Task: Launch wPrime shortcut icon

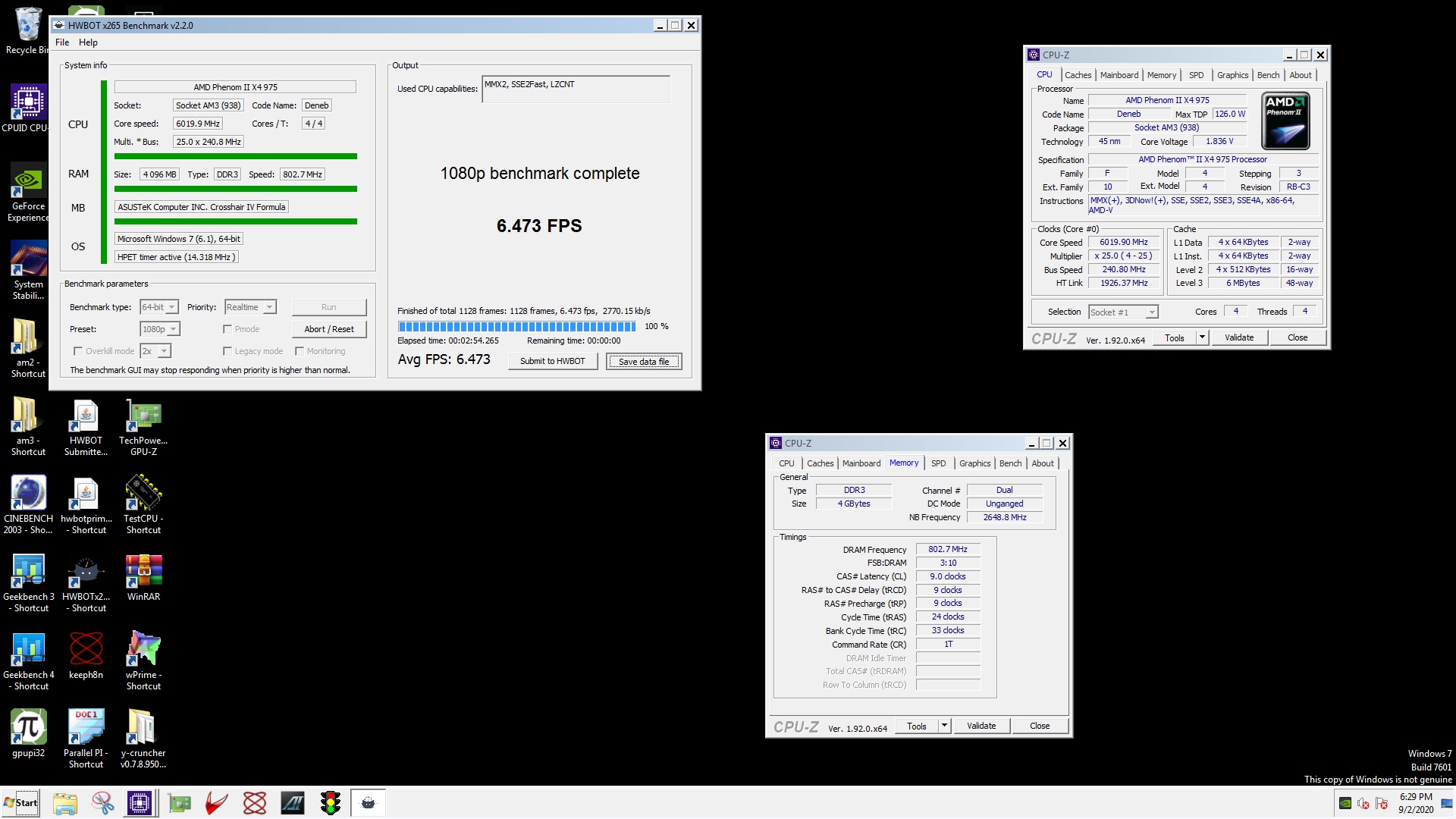Action: point(143,661)
